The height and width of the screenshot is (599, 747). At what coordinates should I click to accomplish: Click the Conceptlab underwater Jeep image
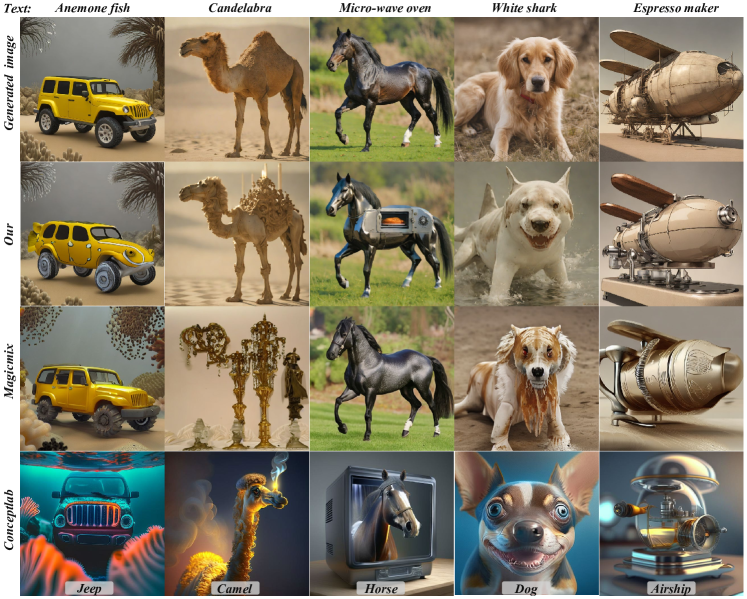(x=92, y=520)
